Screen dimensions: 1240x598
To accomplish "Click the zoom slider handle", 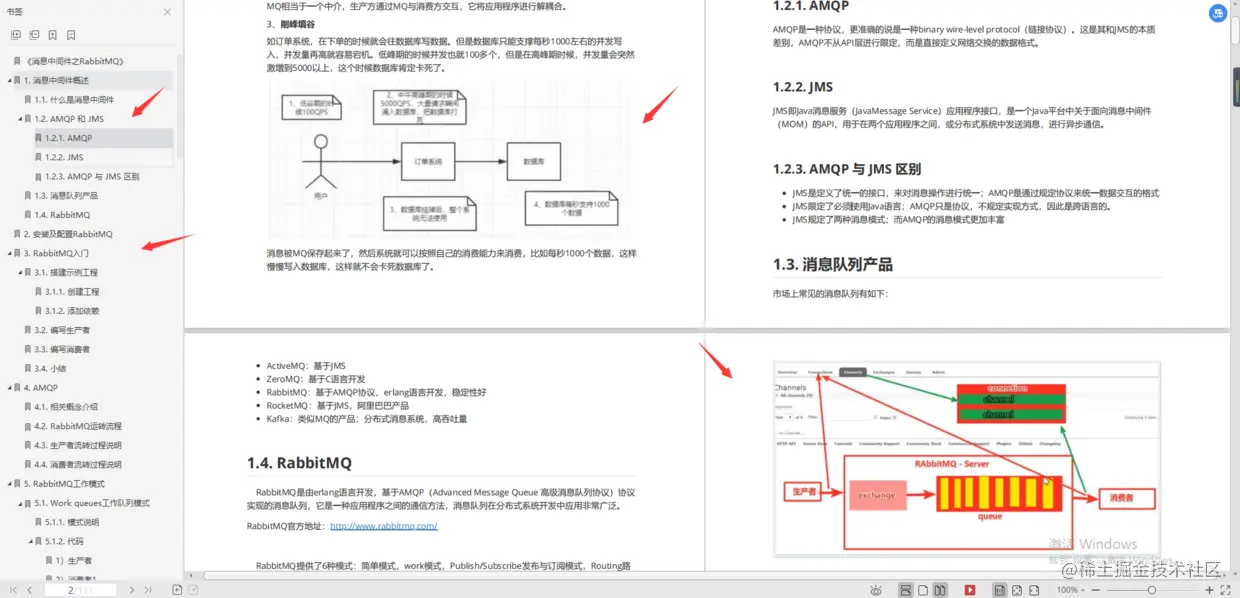I will click(1152, 590).
